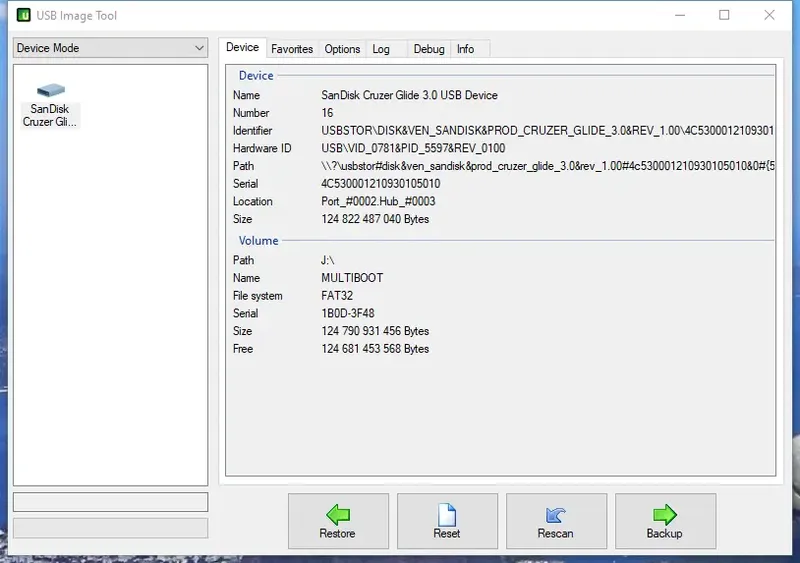800x563 pixels.
Task: Click the File system label
Action: [257, 296]
